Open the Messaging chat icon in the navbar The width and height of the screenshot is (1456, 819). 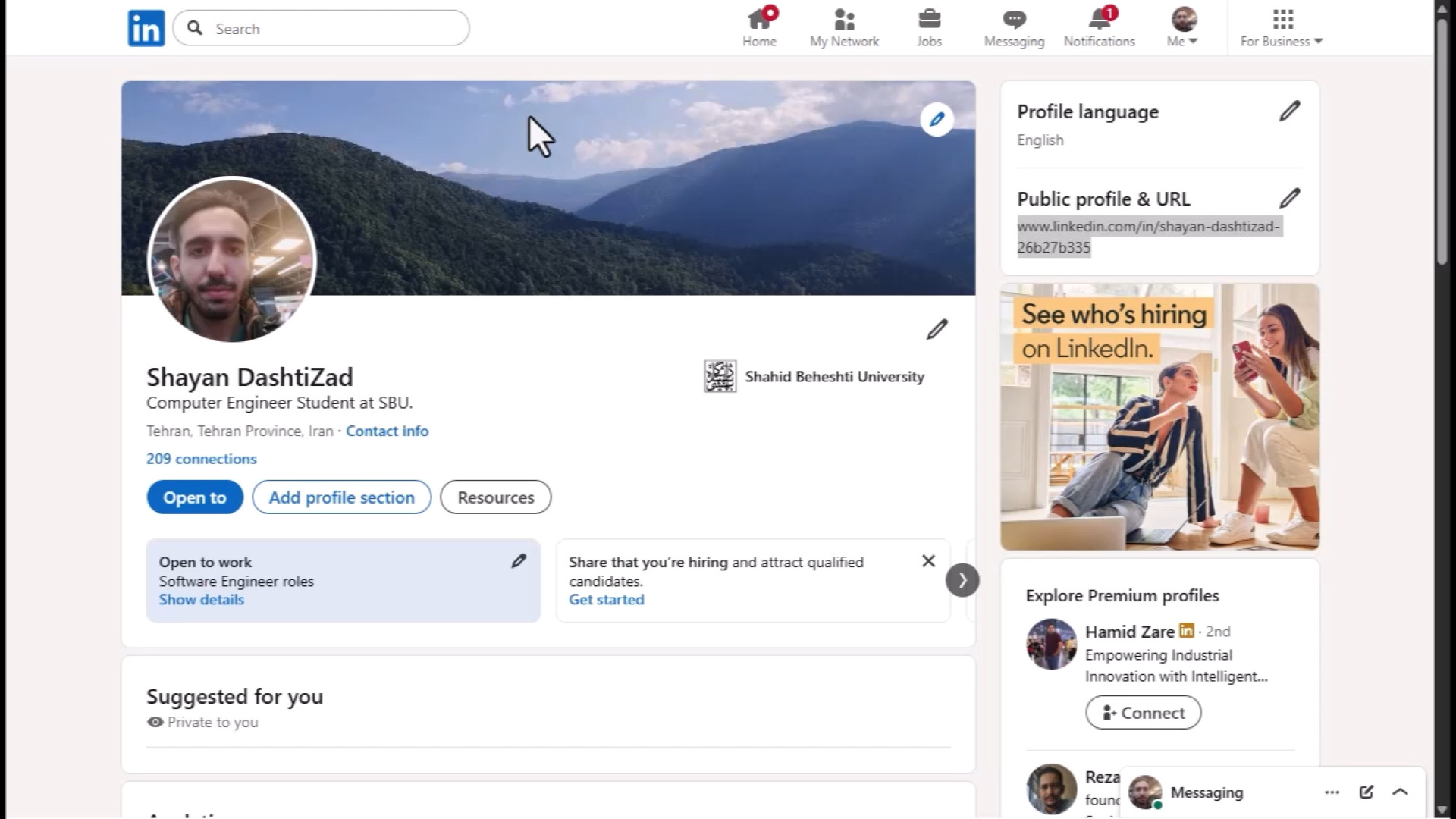(x=1014, y=19)
